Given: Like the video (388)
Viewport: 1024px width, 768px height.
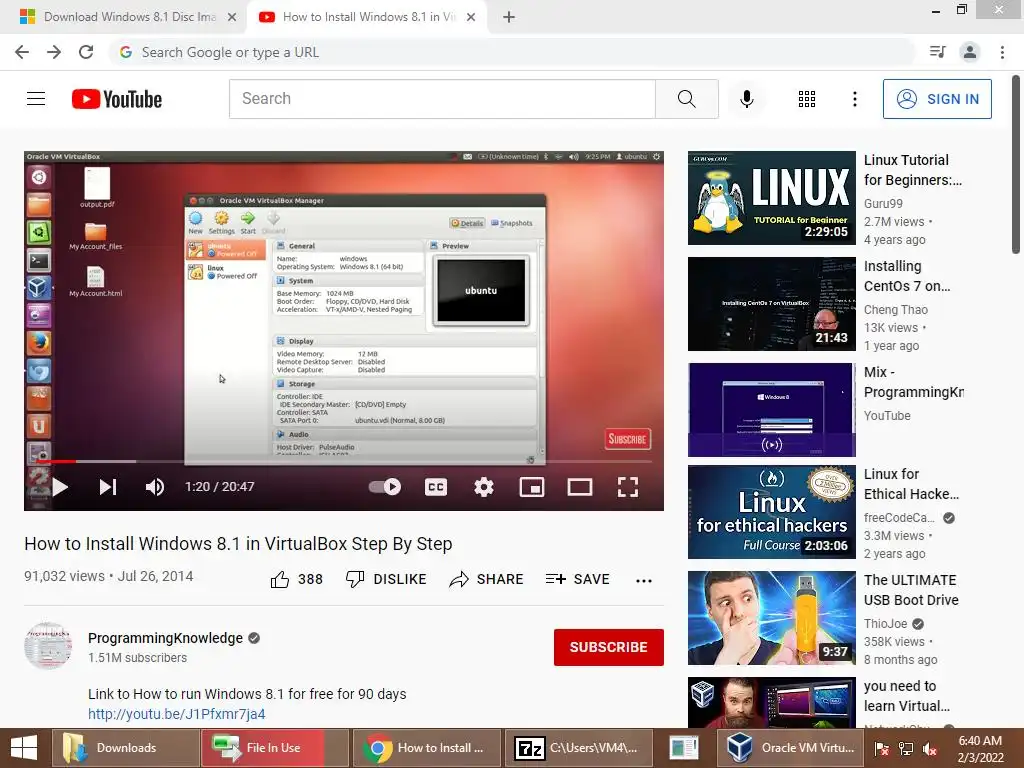Looking at the screenshot, I should point(296,579).
